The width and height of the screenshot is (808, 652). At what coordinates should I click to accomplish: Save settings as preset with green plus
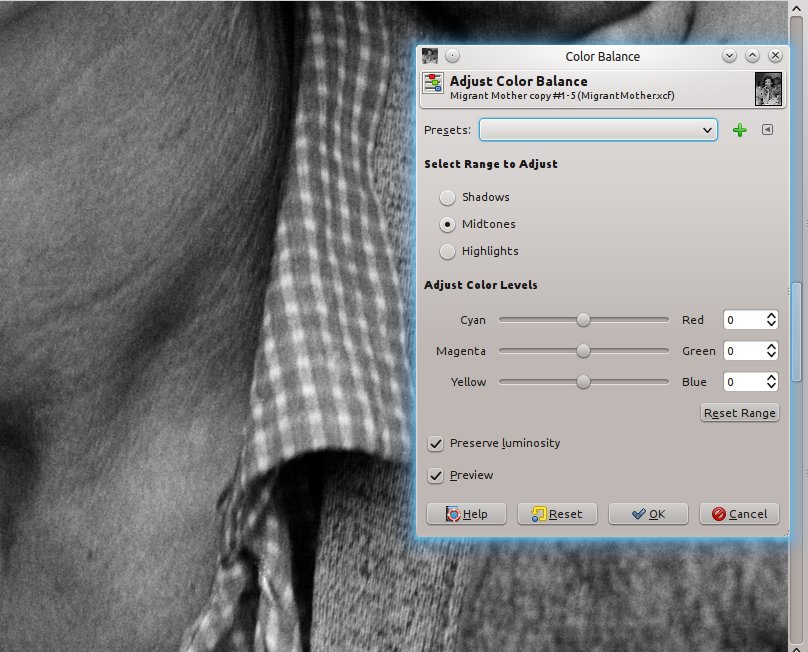[739, 130]
